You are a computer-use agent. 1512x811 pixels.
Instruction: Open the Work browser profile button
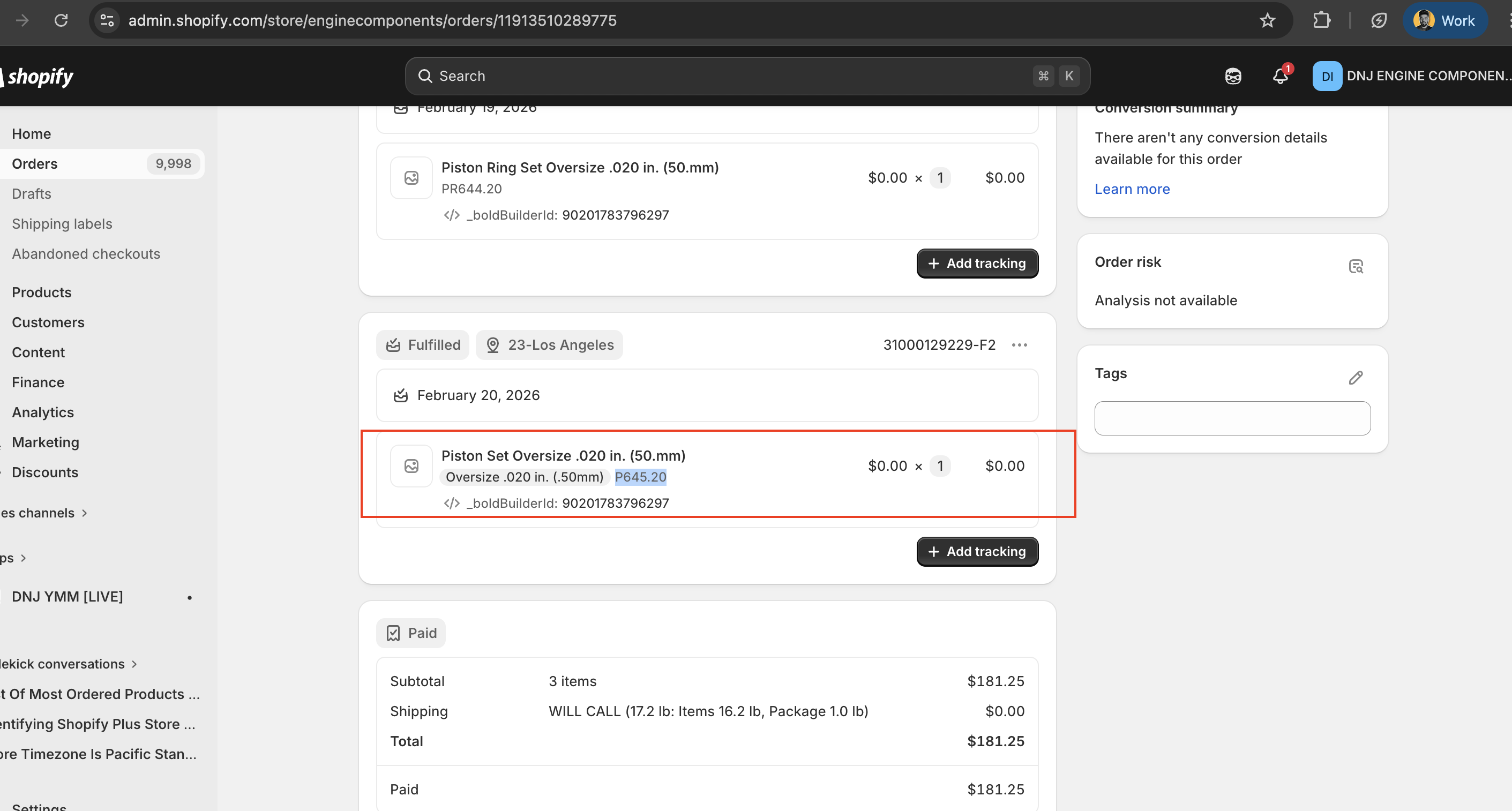click(x=1444, y=20)
